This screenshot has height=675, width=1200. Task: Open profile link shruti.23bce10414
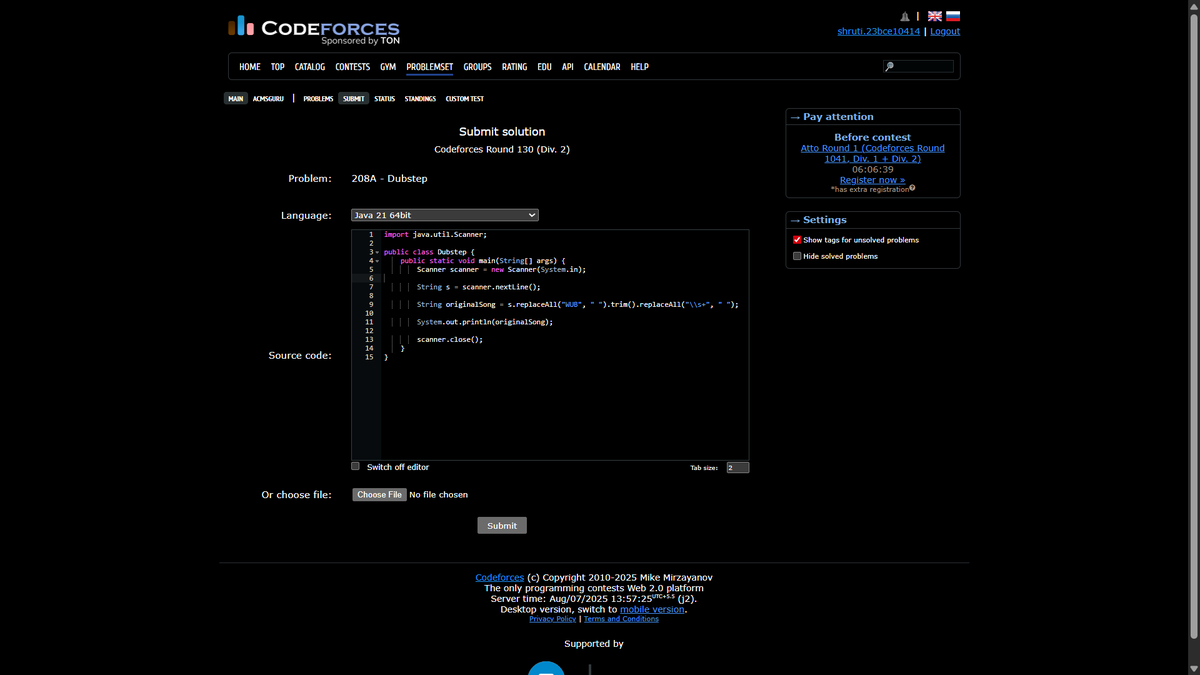878,31
